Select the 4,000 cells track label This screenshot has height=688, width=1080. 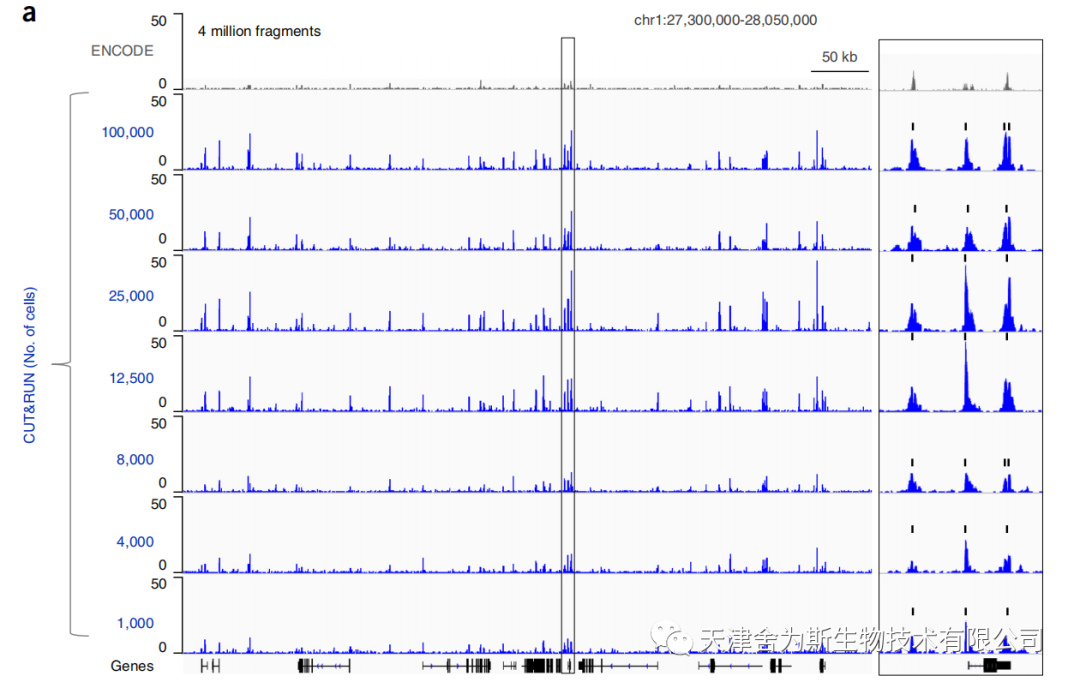coord(135,541)
